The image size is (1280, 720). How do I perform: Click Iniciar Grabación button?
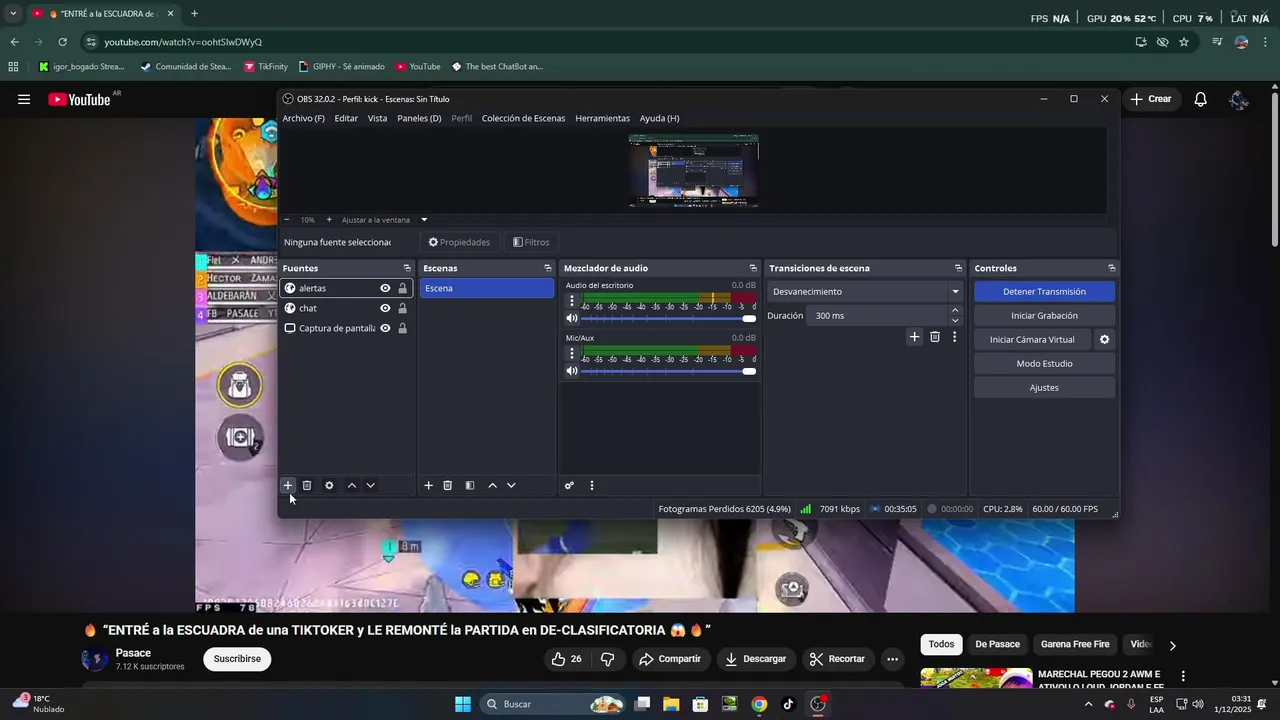pyautogui.click(x=1044, y=316)
